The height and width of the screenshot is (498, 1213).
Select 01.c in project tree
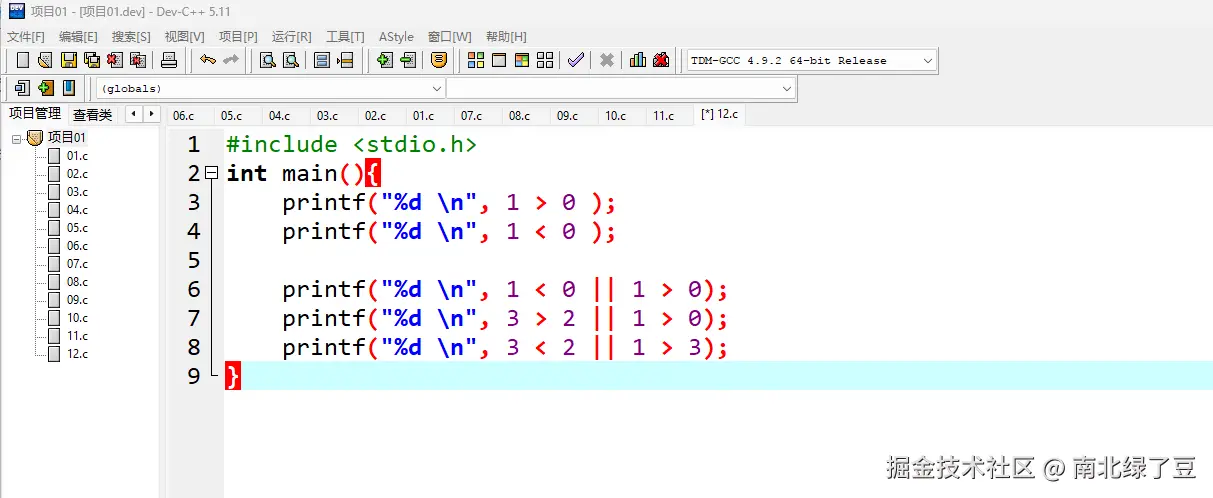pos(77,156)
